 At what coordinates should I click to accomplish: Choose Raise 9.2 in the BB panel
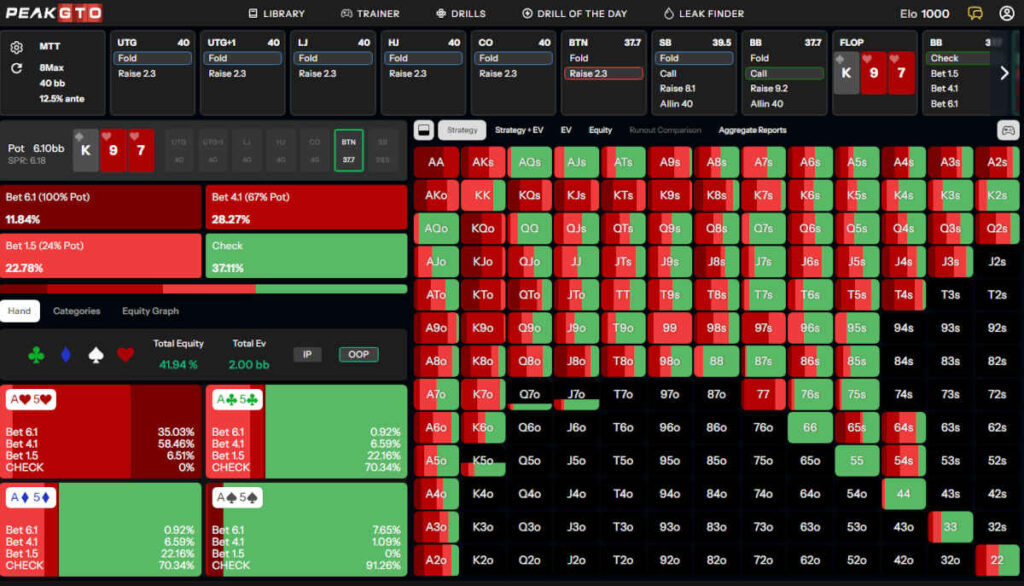coord(767,88)
